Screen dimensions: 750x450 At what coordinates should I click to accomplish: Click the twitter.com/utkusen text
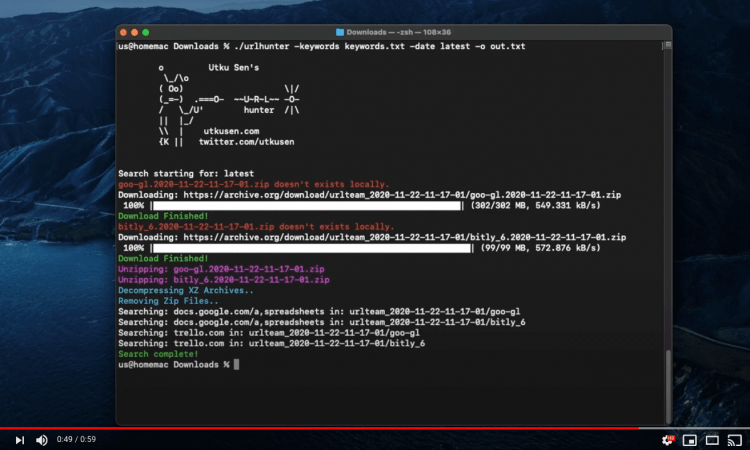(246, 142)
